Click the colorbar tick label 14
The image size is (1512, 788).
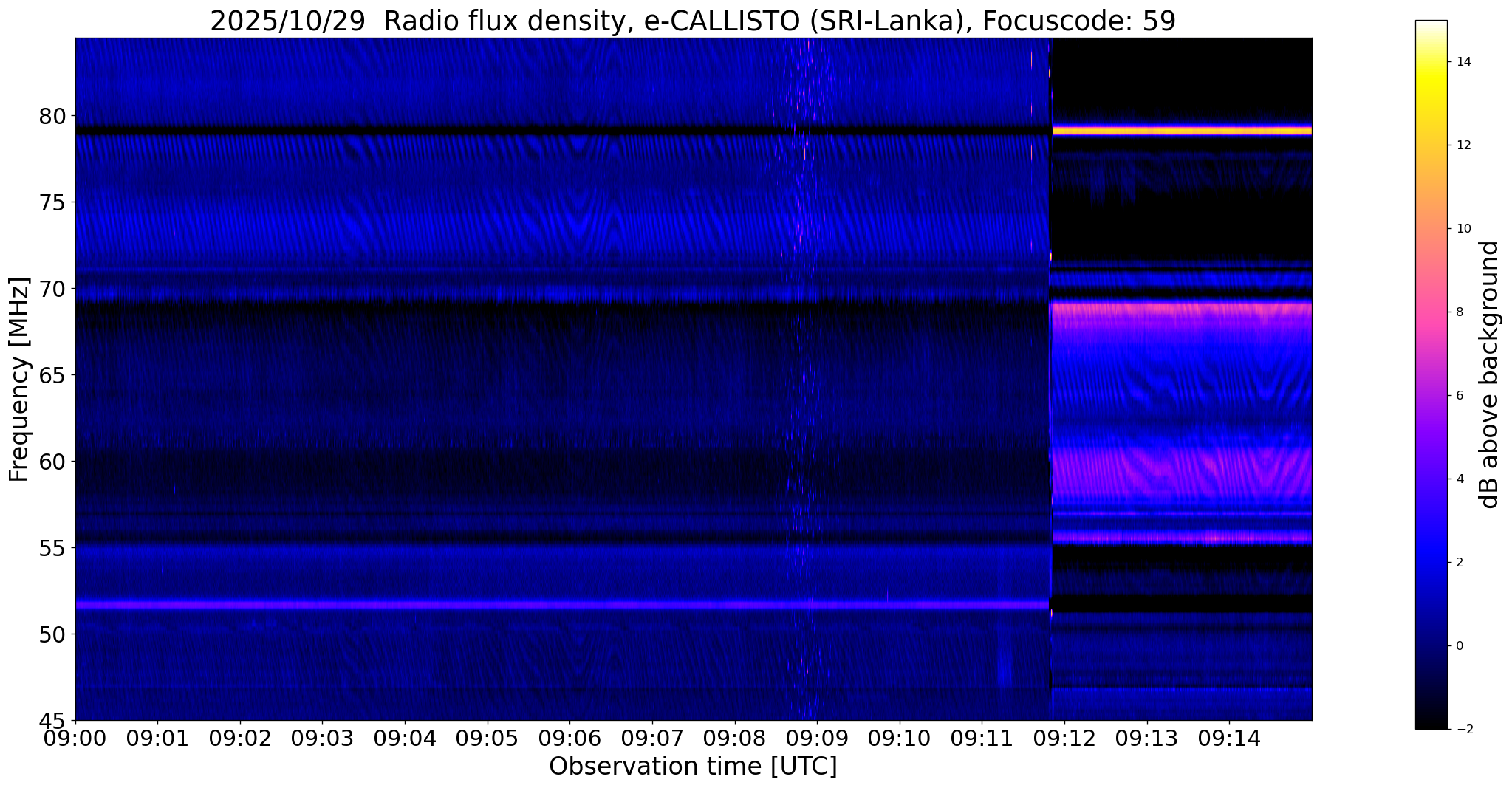[1463, 62]
